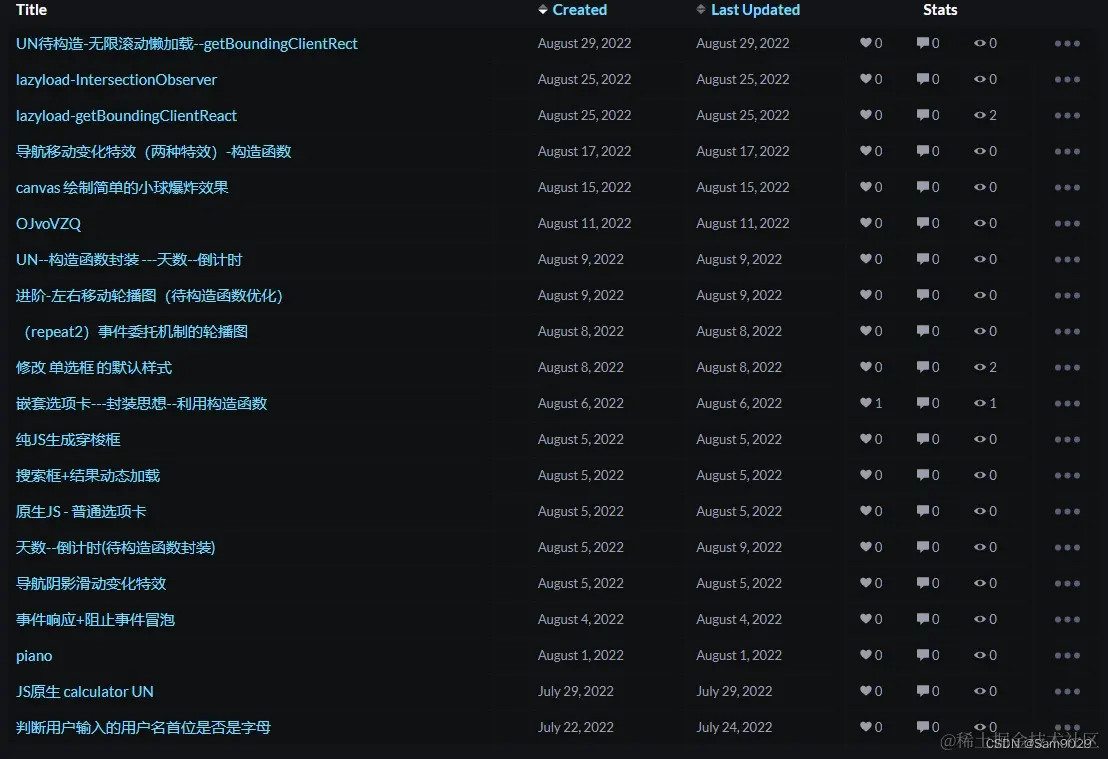Open more options for 修改 单选框 的默认样式 row
Image resolution: width=1108 pixels, height=759 pixels.
pyautogui.click(x=1067, y=367)
